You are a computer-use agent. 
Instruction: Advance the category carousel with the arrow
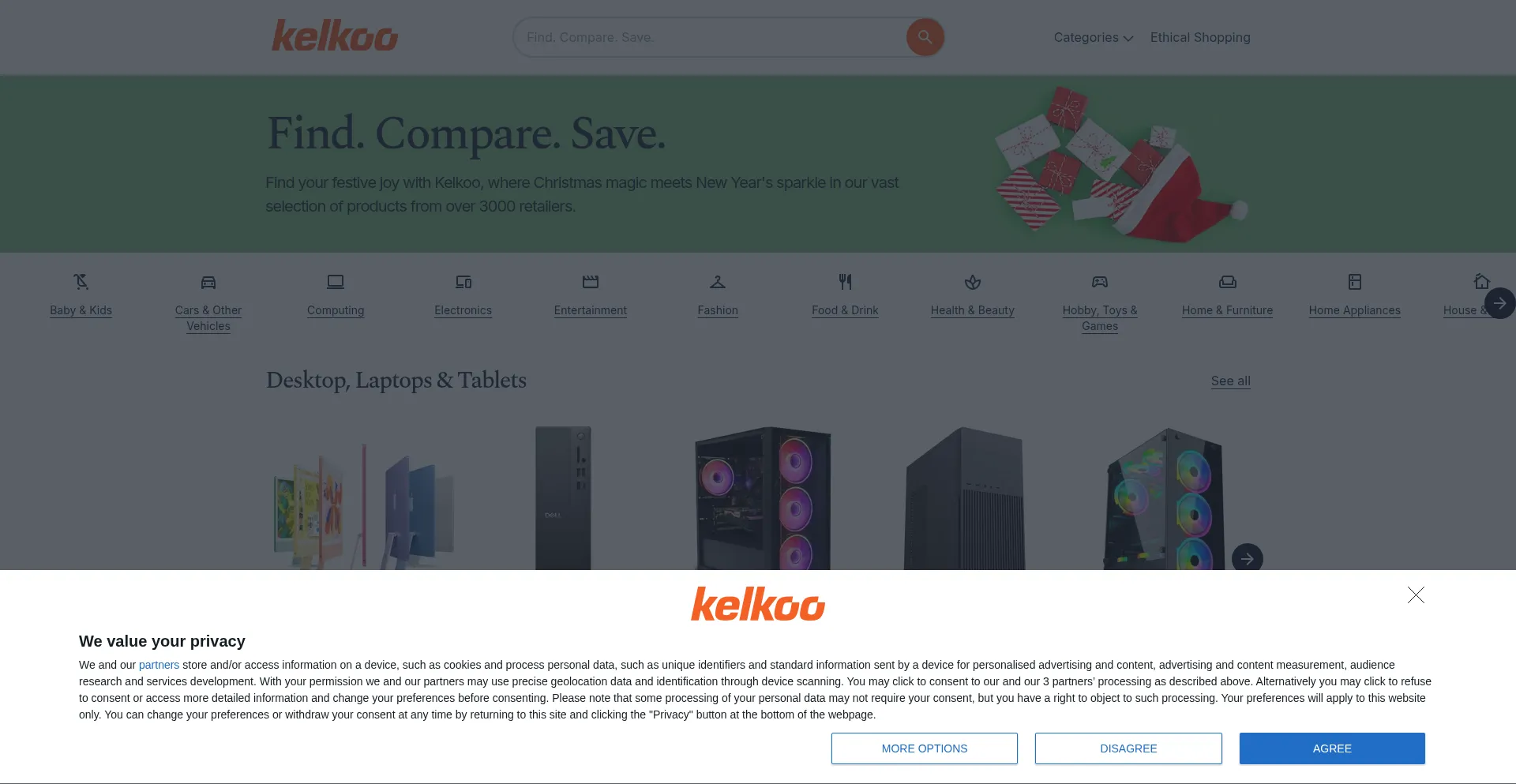1499,302
